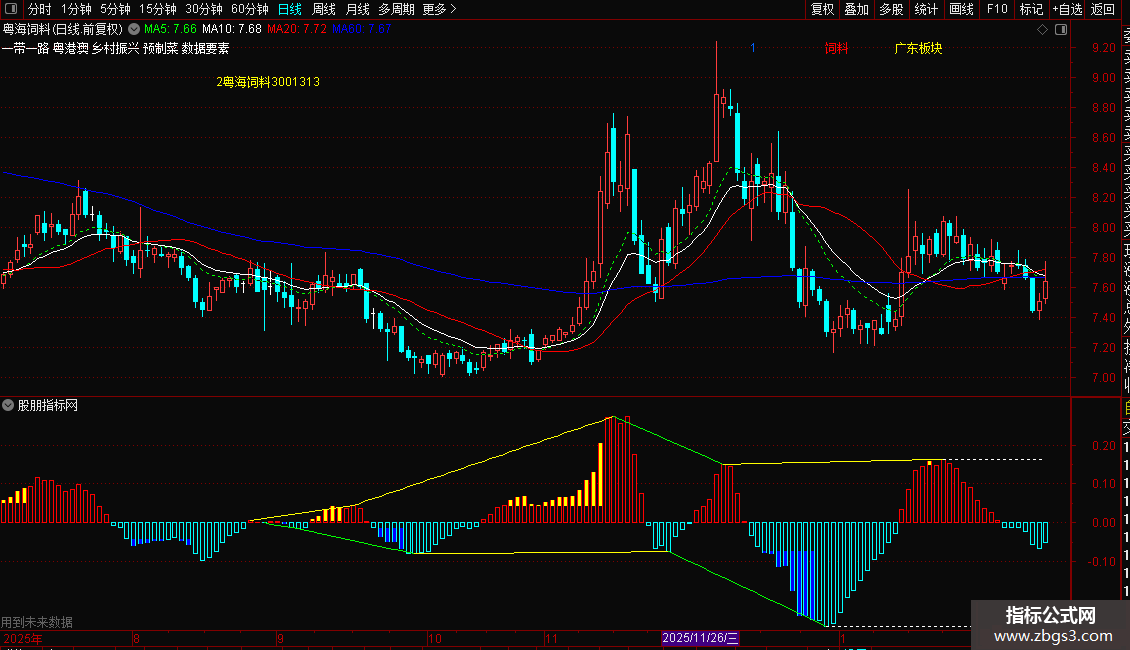The height and width of the screenshot is (650, 1130).
Task: Switch to the 分时 intraday view
Action: coord(40,9)
